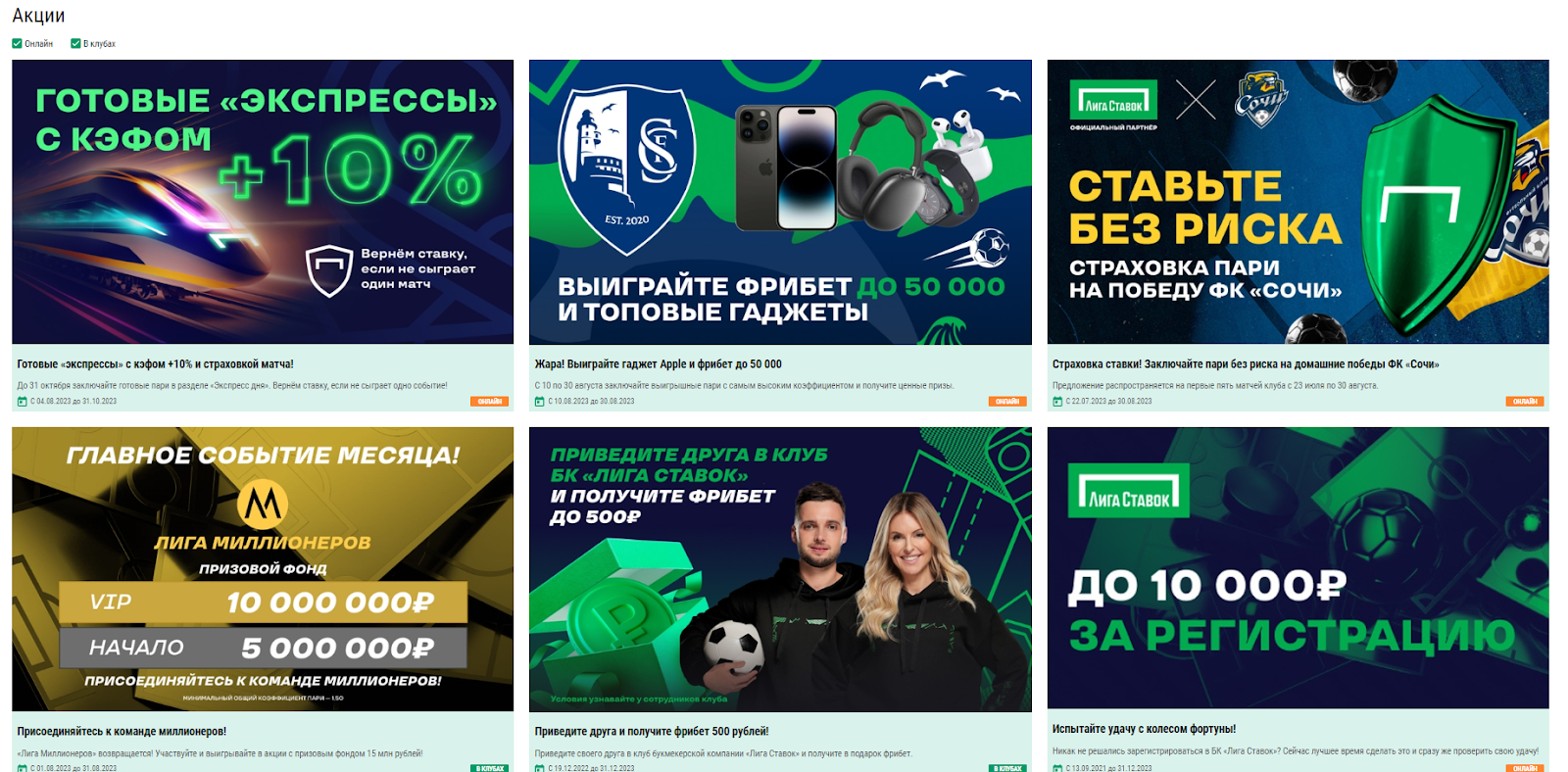Open the Готовые экспрессы +10% banner
1568x772 pixels.
tap(263, 202)
